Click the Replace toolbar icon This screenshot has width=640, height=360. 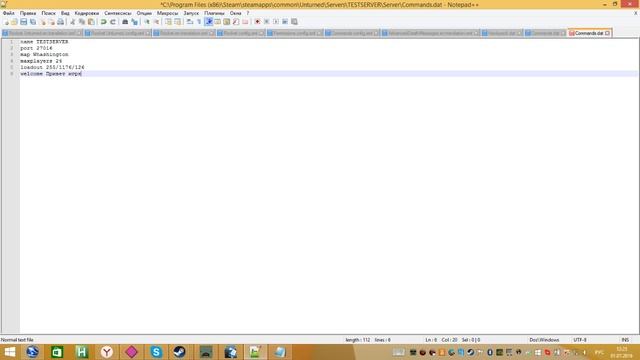134,22
